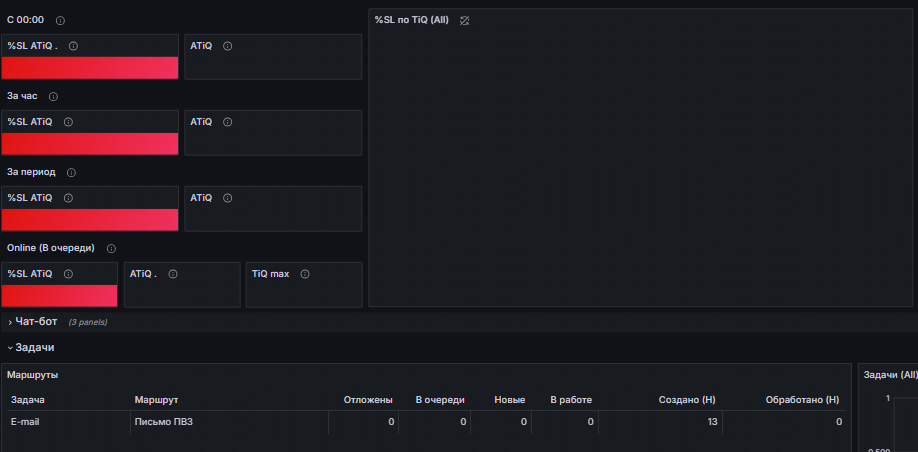918x452 pixels.
Task: Collapse the Задачи row
Action: click(34, 347)
